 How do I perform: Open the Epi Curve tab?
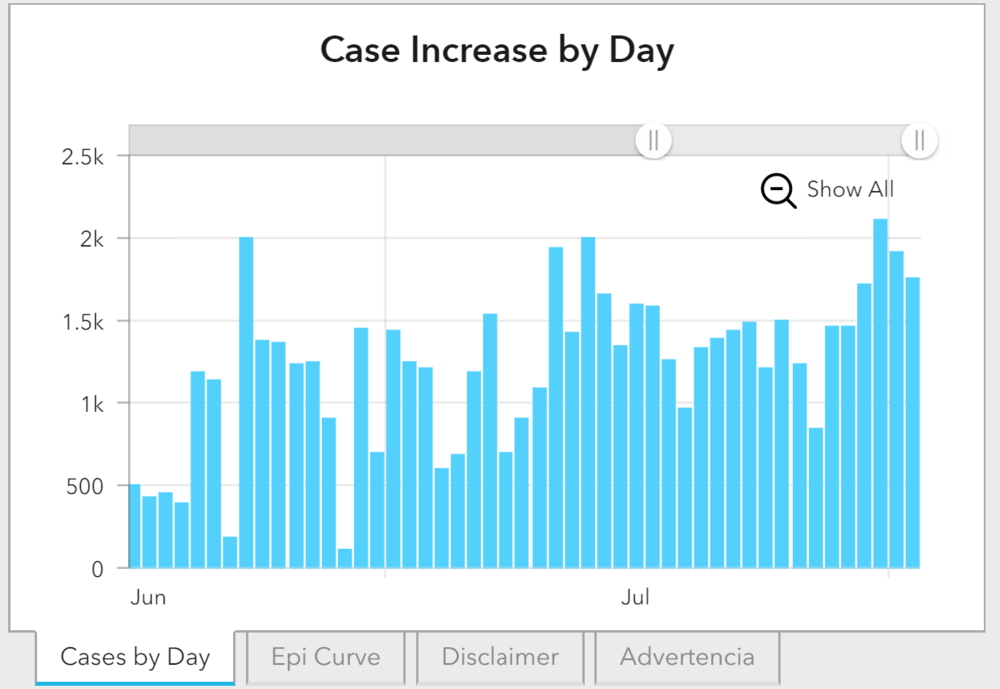tap(326, 657)
